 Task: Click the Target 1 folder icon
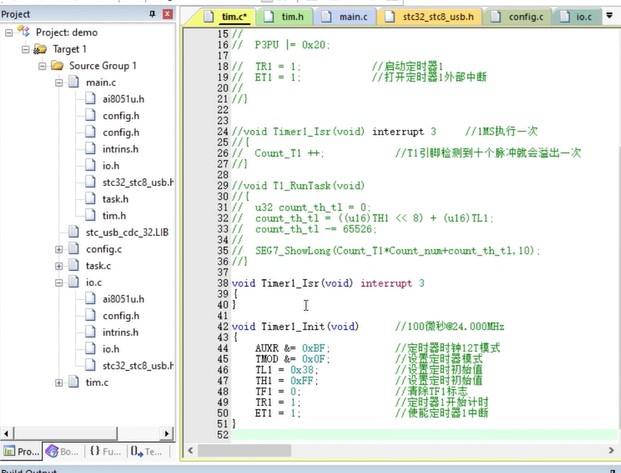tap(40, 49)
